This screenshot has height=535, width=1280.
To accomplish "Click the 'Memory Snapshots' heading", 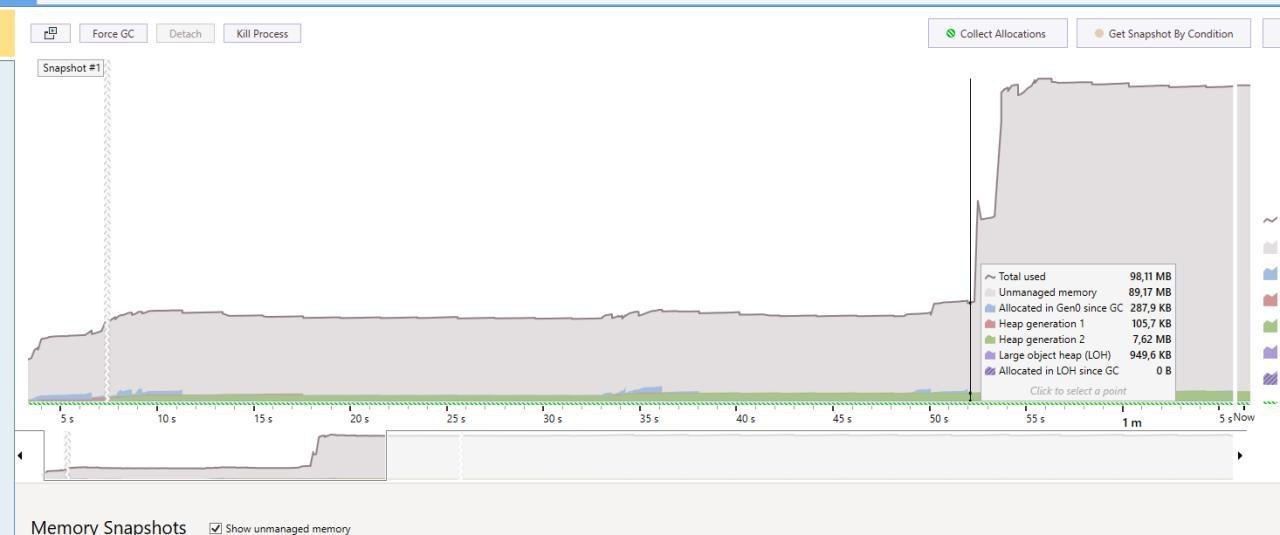I will point(109,526).
